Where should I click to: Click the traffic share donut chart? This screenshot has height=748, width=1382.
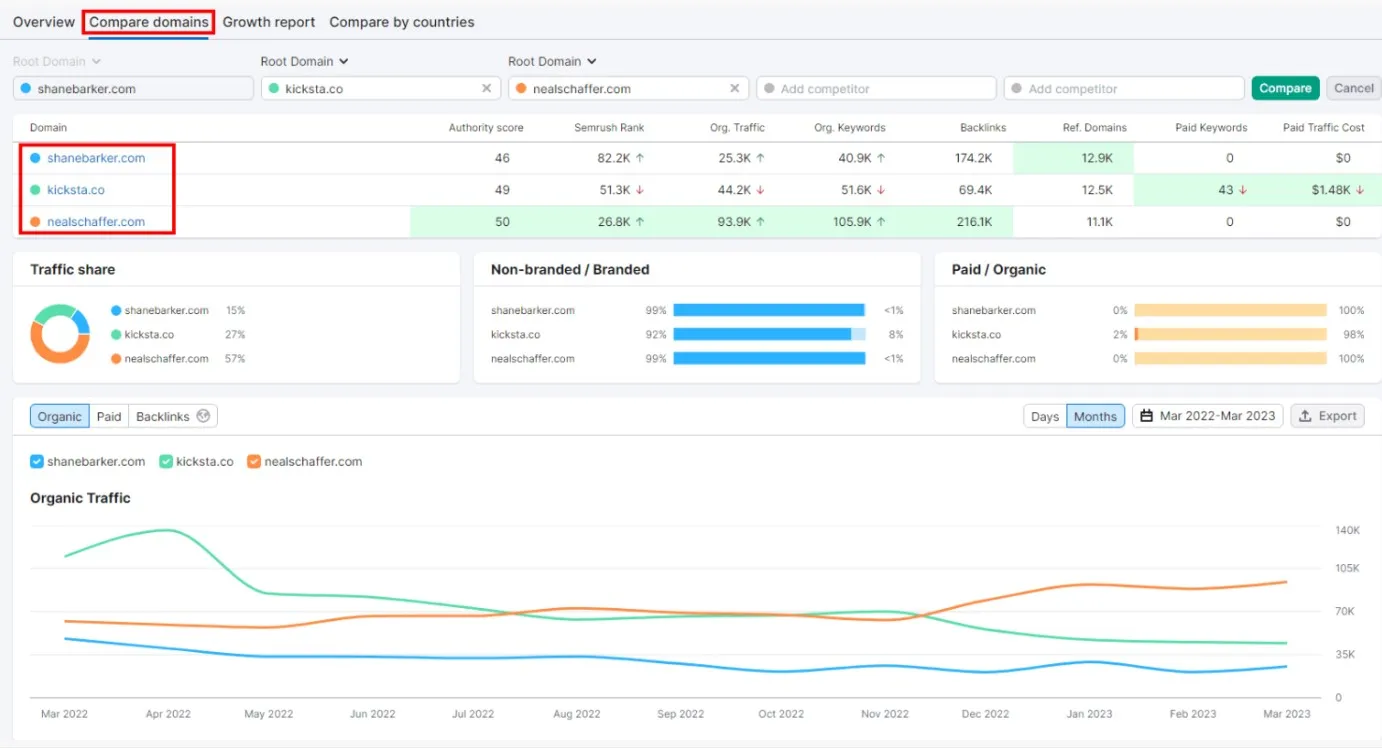click(x=60, y=334)
